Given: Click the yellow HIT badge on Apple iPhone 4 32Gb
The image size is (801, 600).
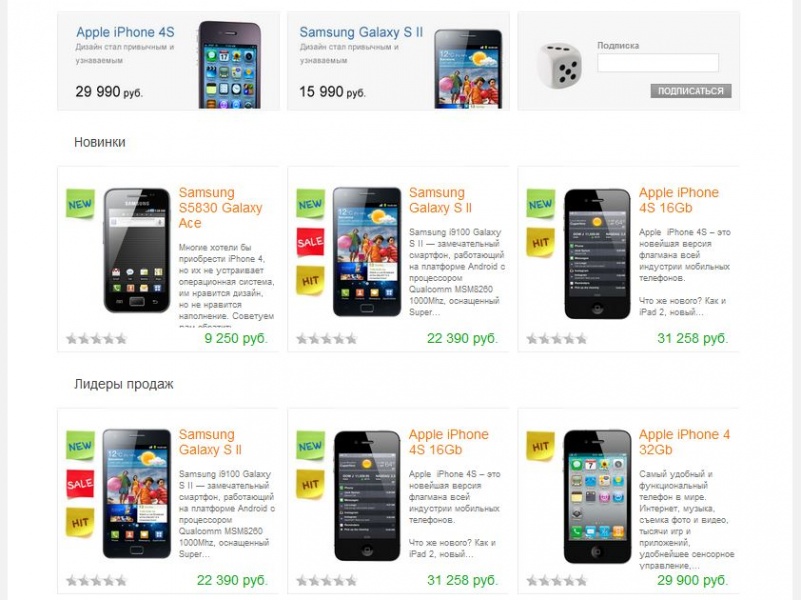Looking at the screenshot, I should tap(540, 446).
